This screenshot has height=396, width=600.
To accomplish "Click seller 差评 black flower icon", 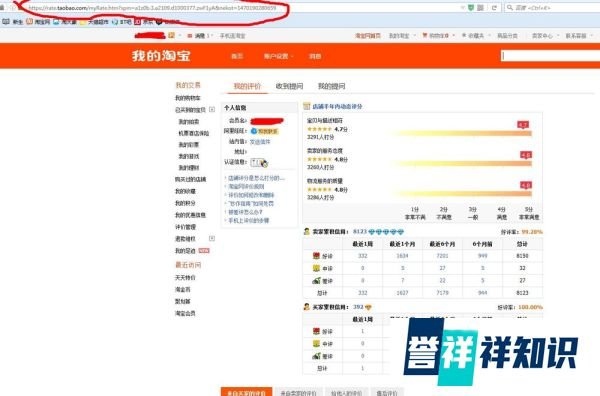I will click(x=316, y=280).
